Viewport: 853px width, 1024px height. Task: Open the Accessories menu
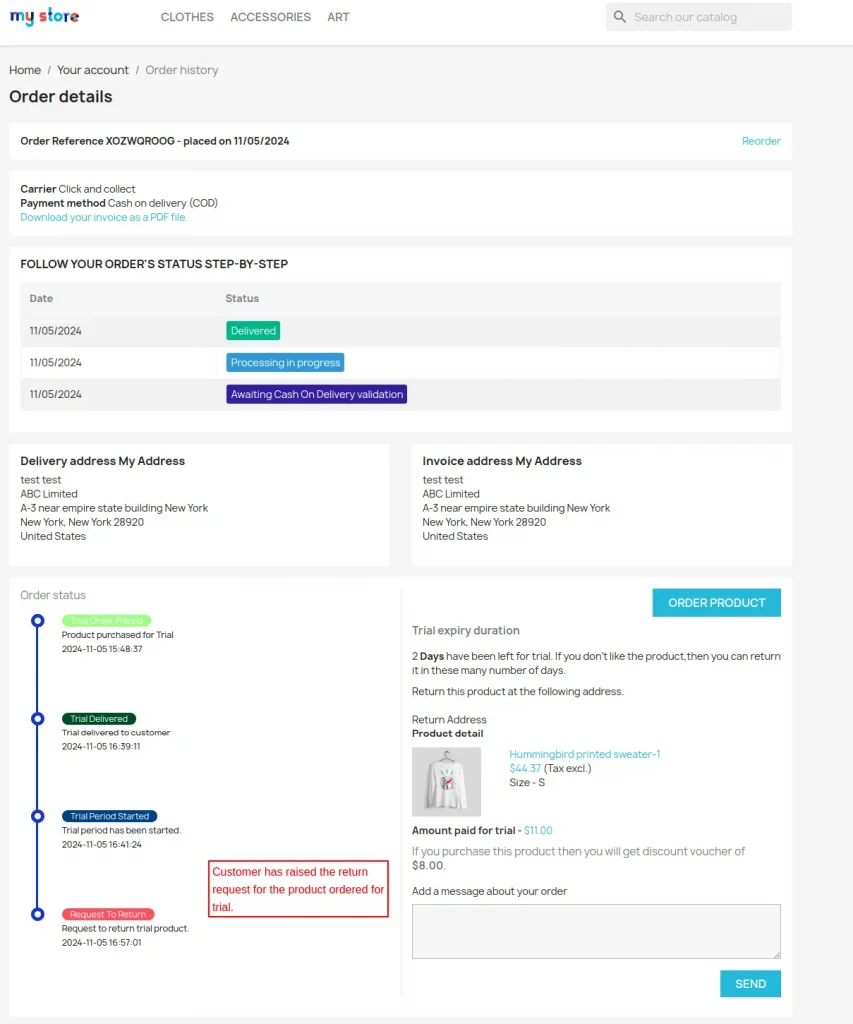[x=270, y=17]
